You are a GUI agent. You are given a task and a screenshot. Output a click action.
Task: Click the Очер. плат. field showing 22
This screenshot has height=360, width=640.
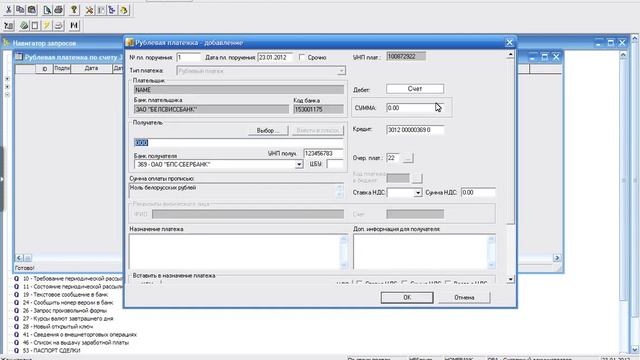point(393,158)
